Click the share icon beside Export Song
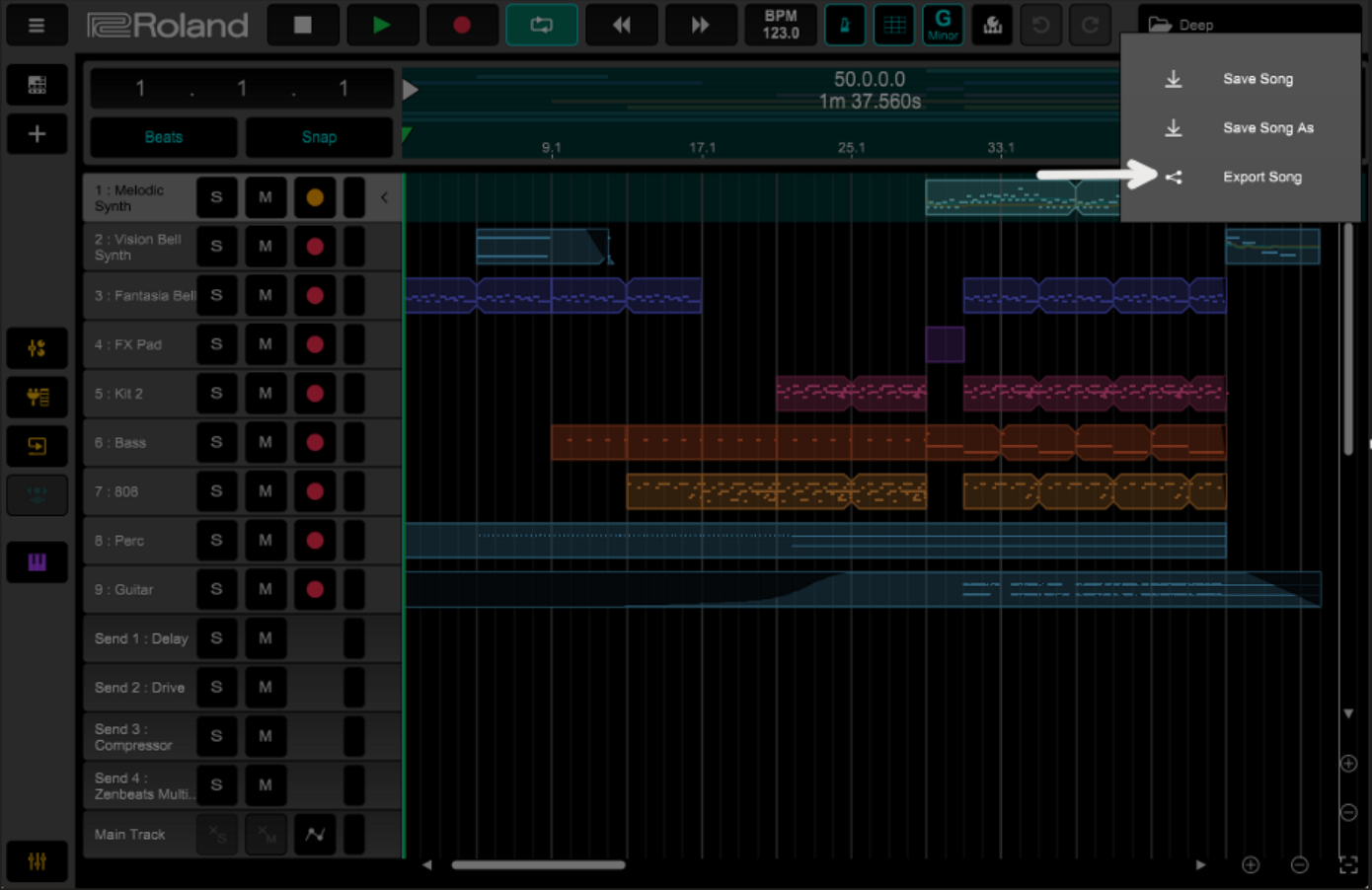 click(1174, 178)
